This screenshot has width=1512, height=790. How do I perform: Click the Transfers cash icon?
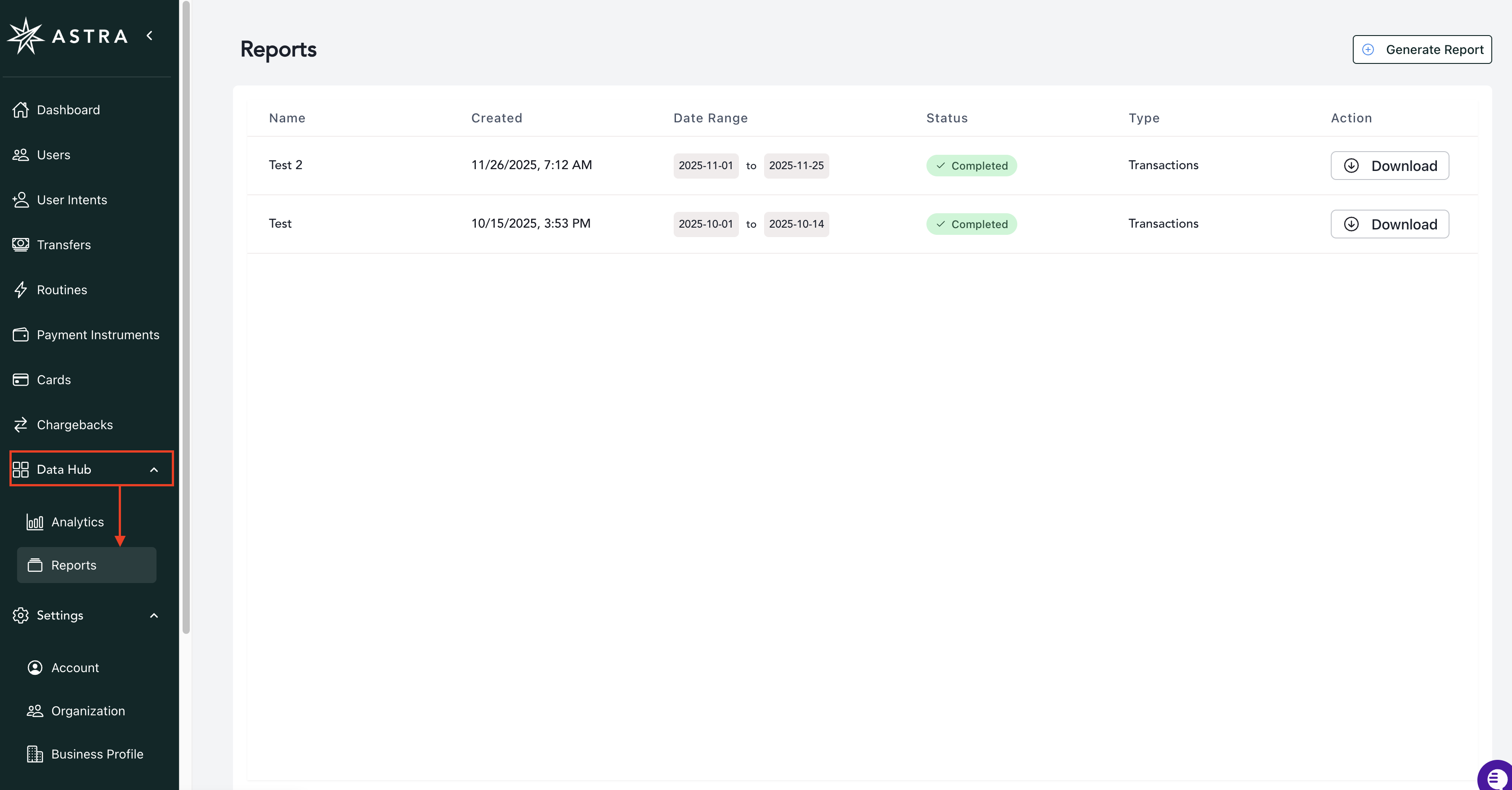click(21, 245)
